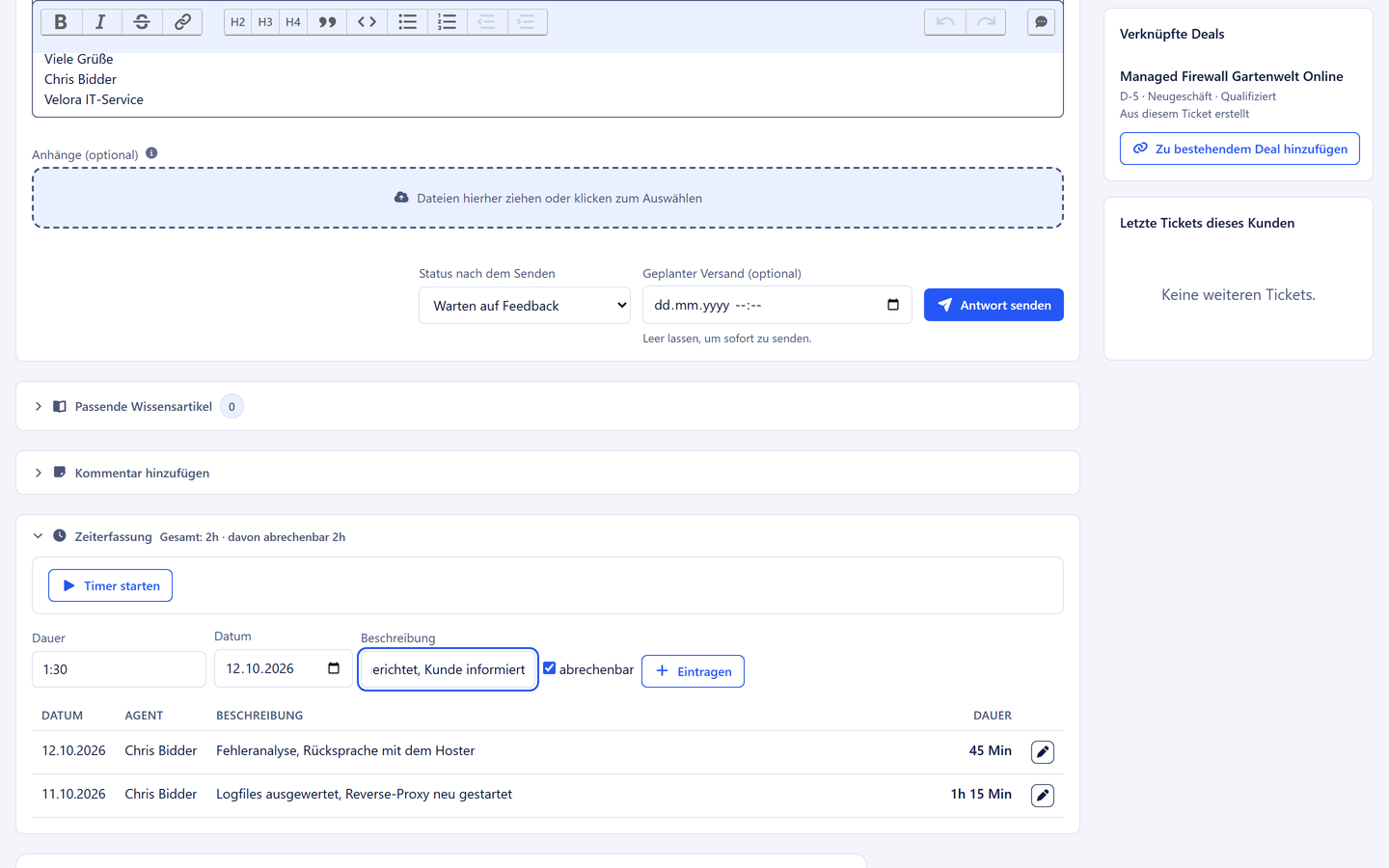Add time entry with Eintragen
This screenshot has height=868, width=1389.
(693, 671)
